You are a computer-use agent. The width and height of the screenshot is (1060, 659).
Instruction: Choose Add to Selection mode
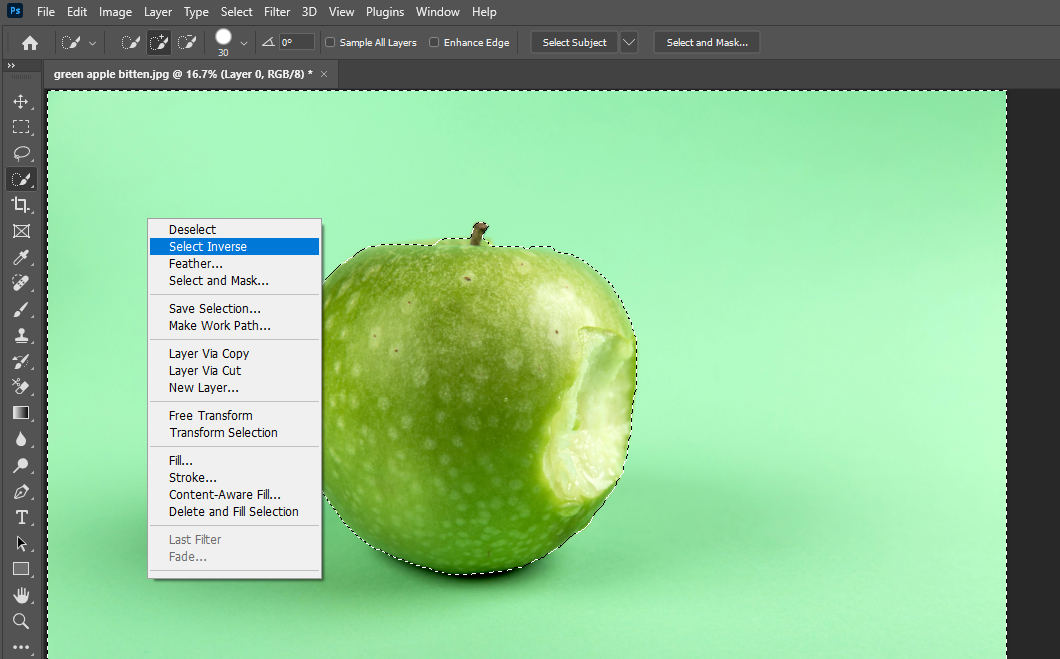(x=159, y=43)
